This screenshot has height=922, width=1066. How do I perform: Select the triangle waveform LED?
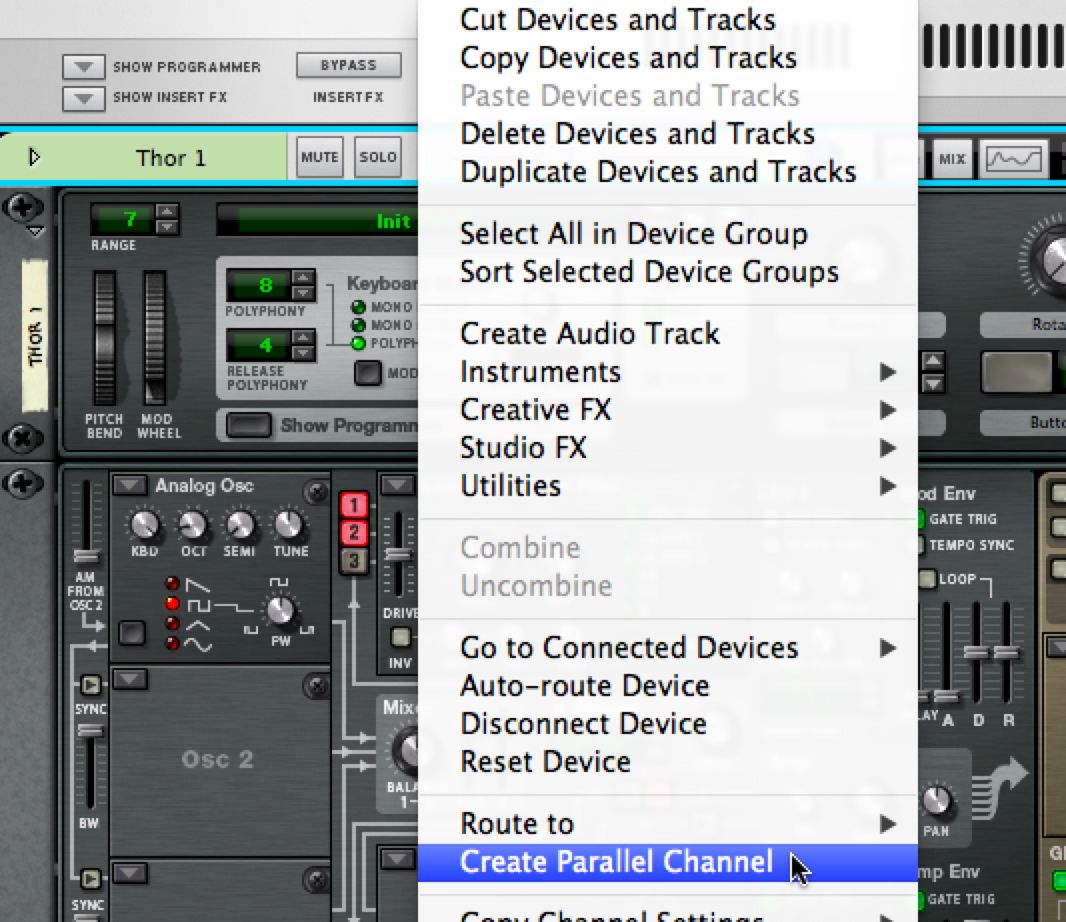(173, 624)
